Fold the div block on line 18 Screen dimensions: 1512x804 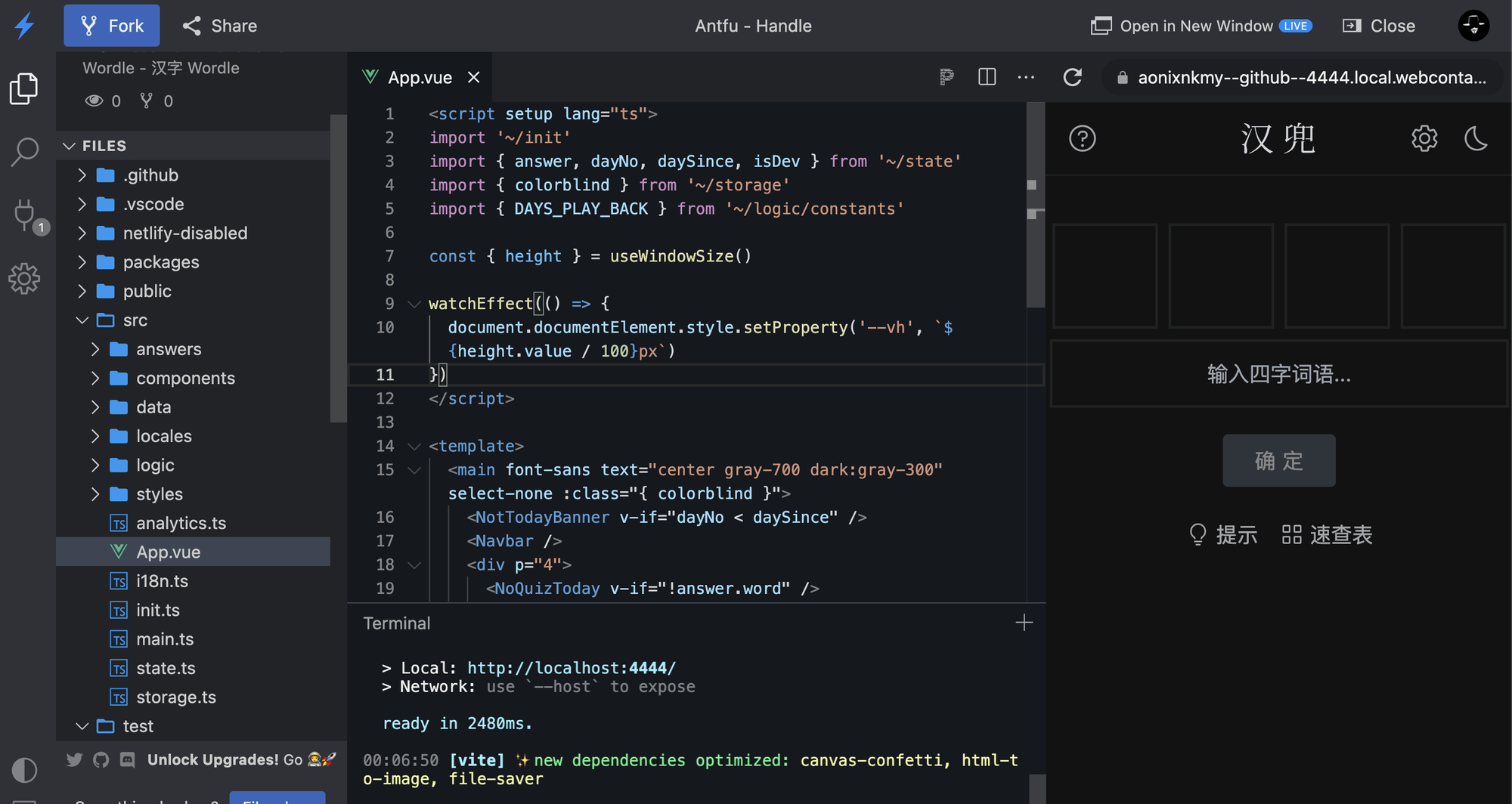tap(414, 565)
